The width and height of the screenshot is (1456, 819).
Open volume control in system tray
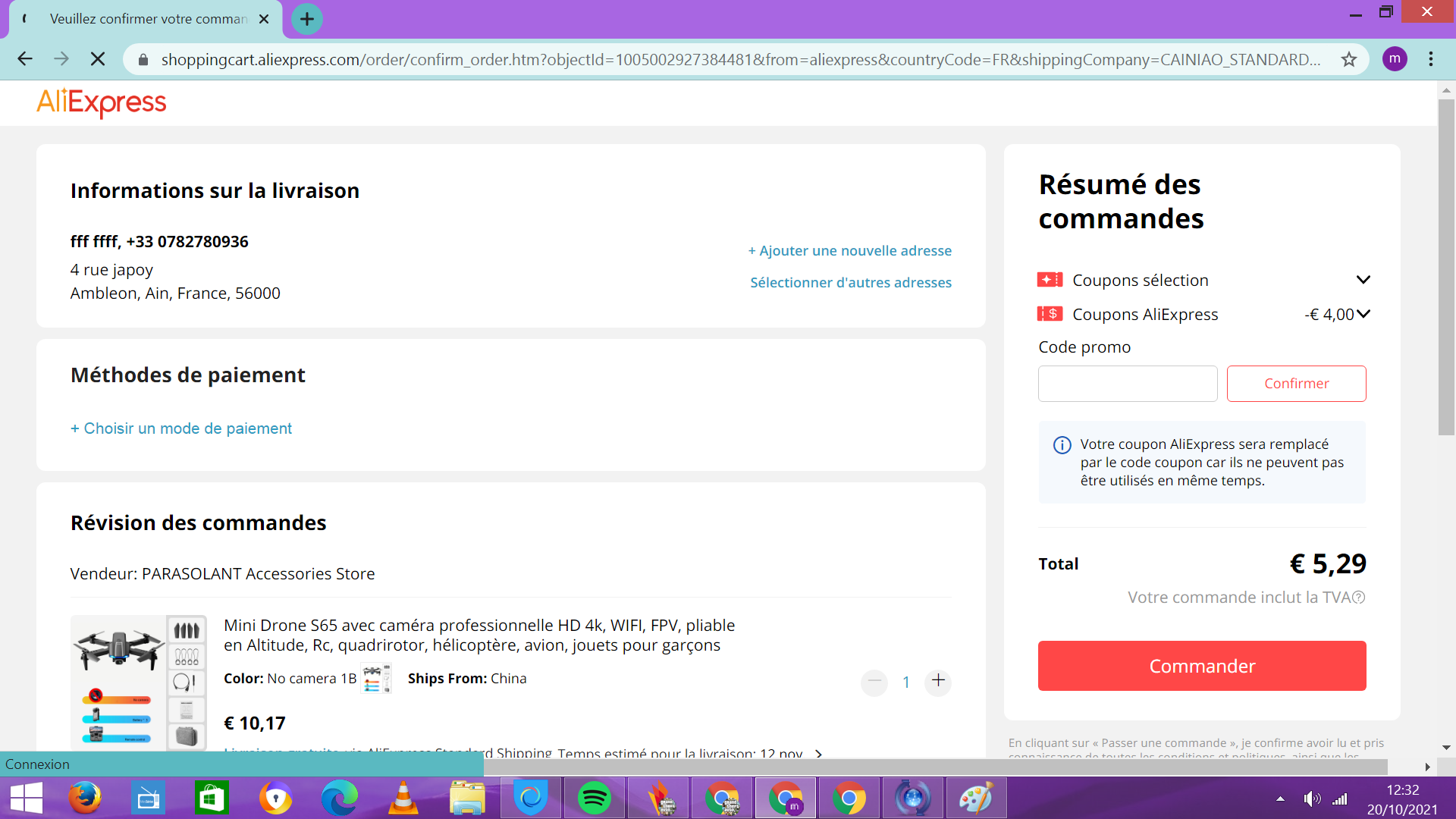pos(1312,799)
